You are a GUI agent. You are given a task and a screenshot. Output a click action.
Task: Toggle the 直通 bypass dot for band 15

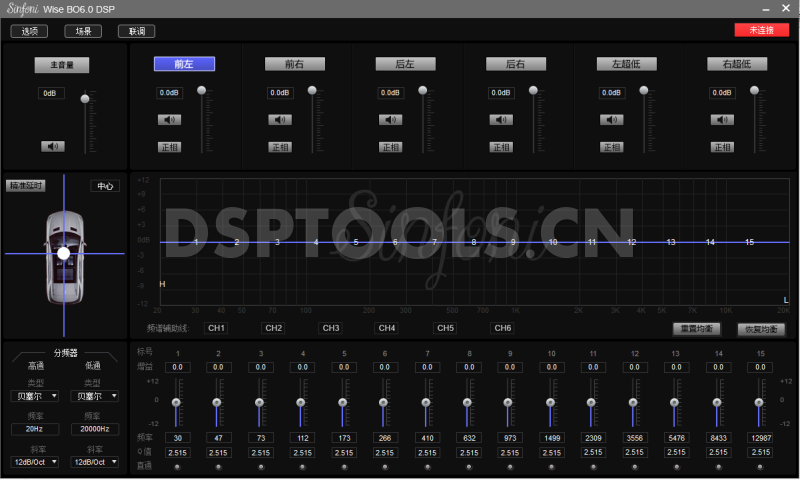point(760,467)
